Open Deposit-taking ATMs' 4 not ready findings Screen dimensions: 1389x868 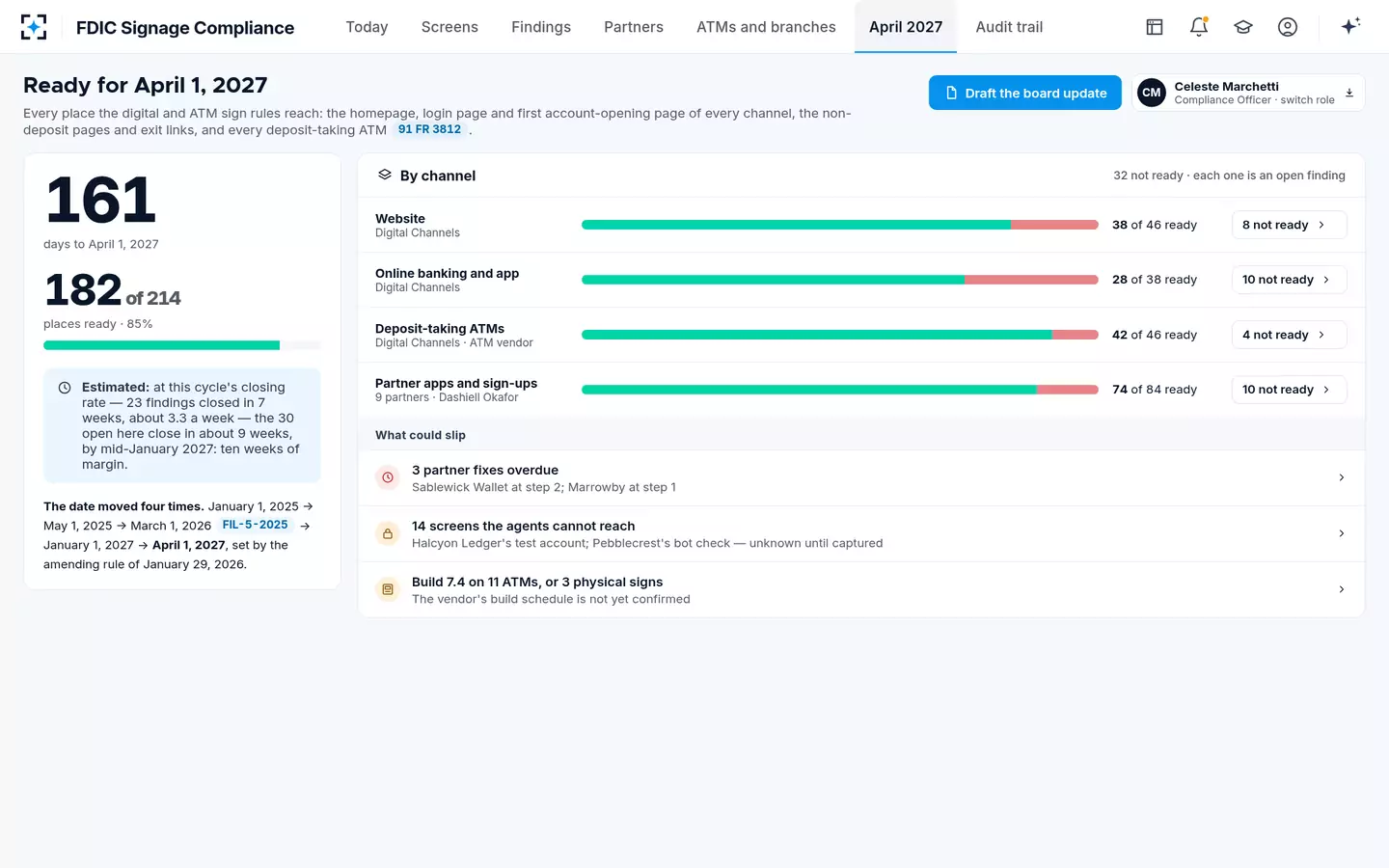coord(1290,335)
